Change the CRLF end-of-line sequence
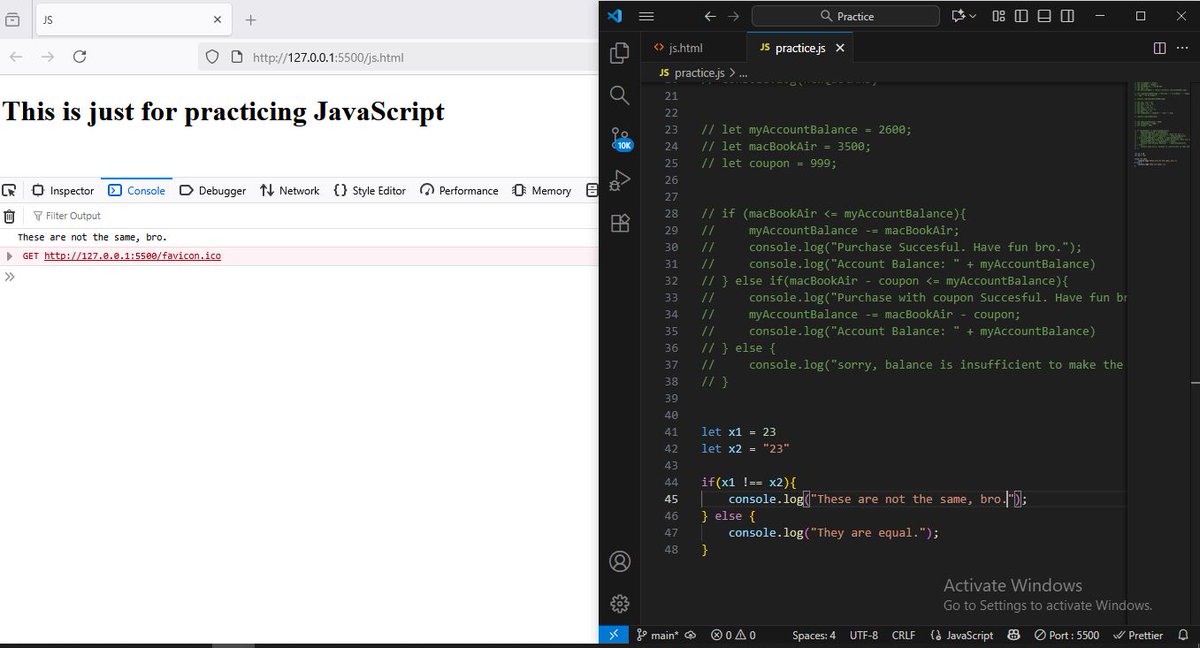 (903, 635)
